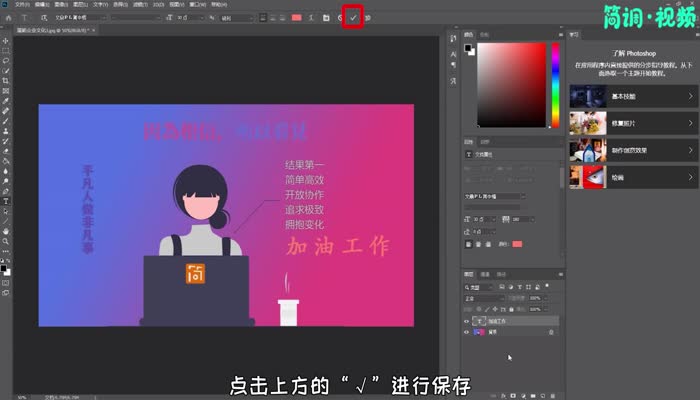Select the Horizontal Type tool in toolbar

(7, 201)
